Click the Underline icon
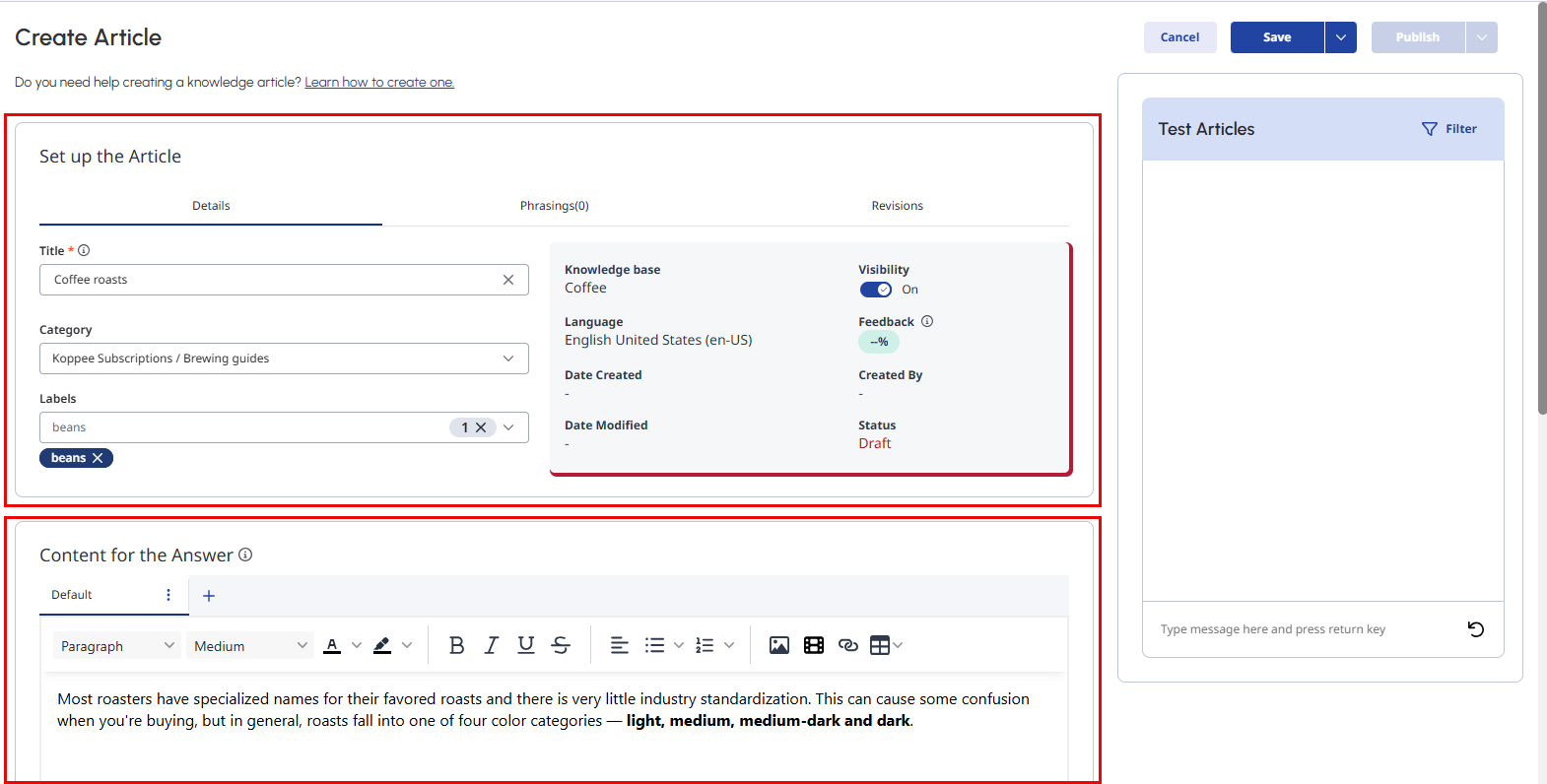The width and height of the screenshot is (1547, 784). (526, 645)
